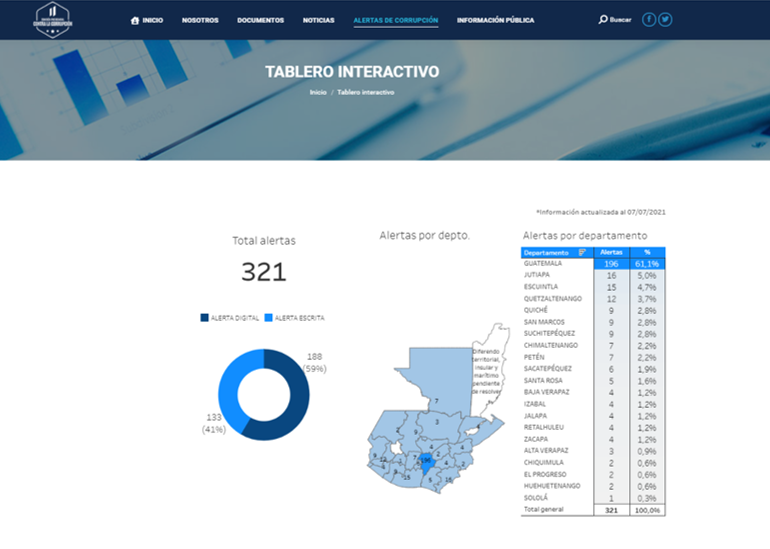This screenshot has width=770, height=549.
Task: Open the Facebook page icon
Action: (x=649, y=20)
